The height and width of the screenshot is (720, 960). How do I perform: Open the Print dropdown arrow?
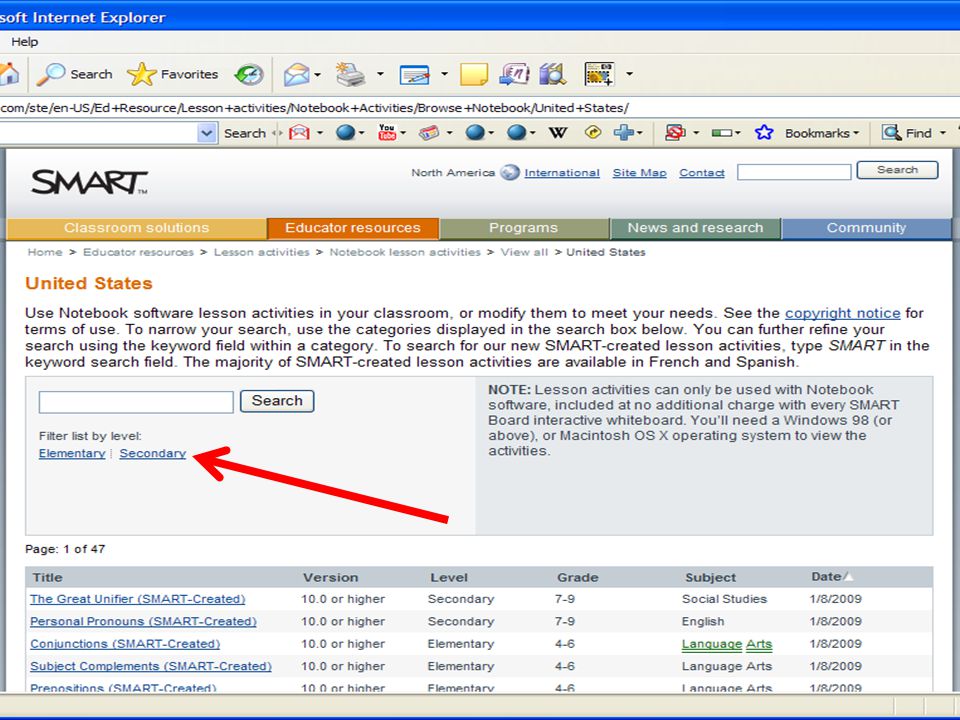pyautogui.click(x=380, y=74)
